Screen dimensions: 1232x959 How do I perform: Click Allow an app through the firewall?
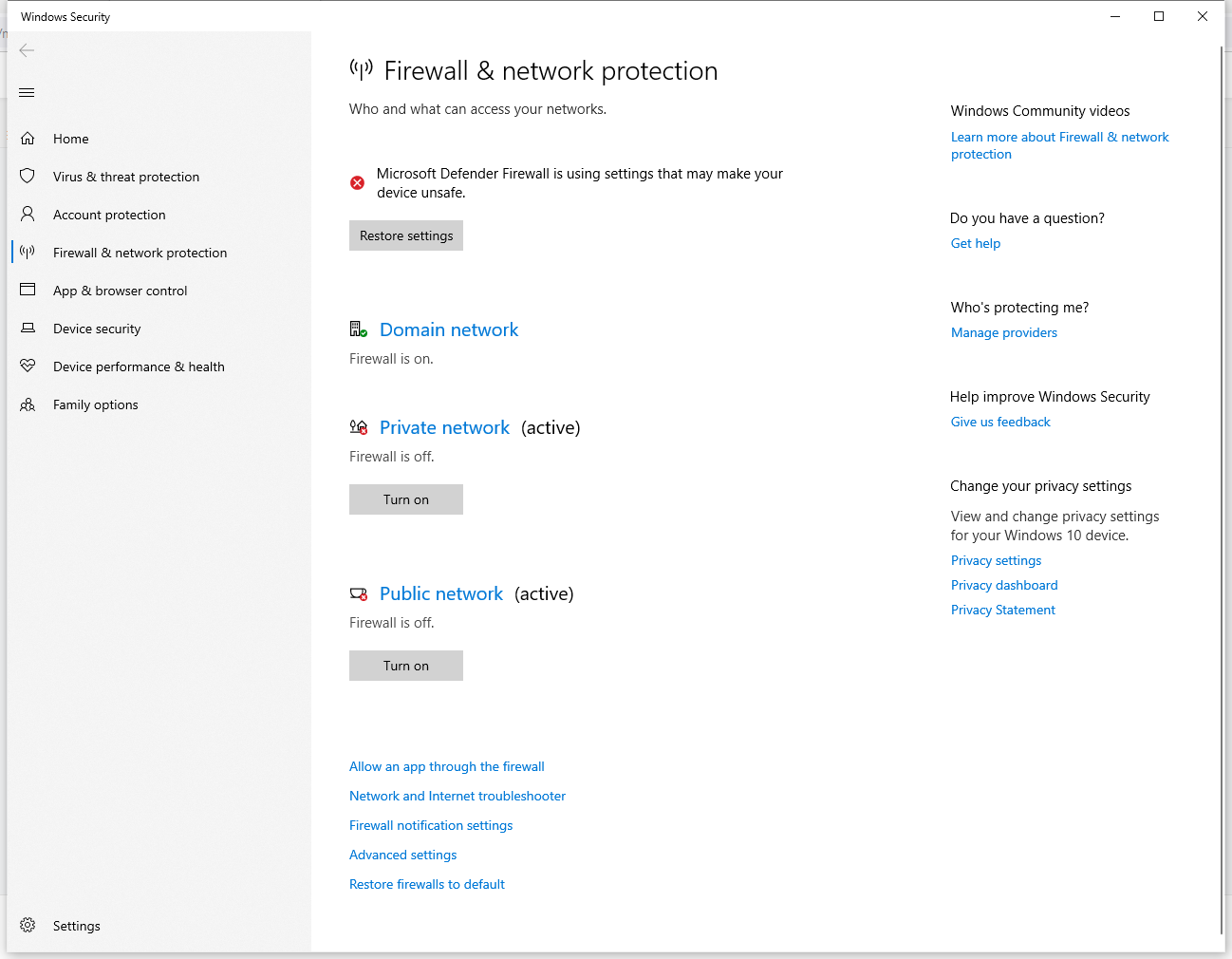[x=447, y=766]
